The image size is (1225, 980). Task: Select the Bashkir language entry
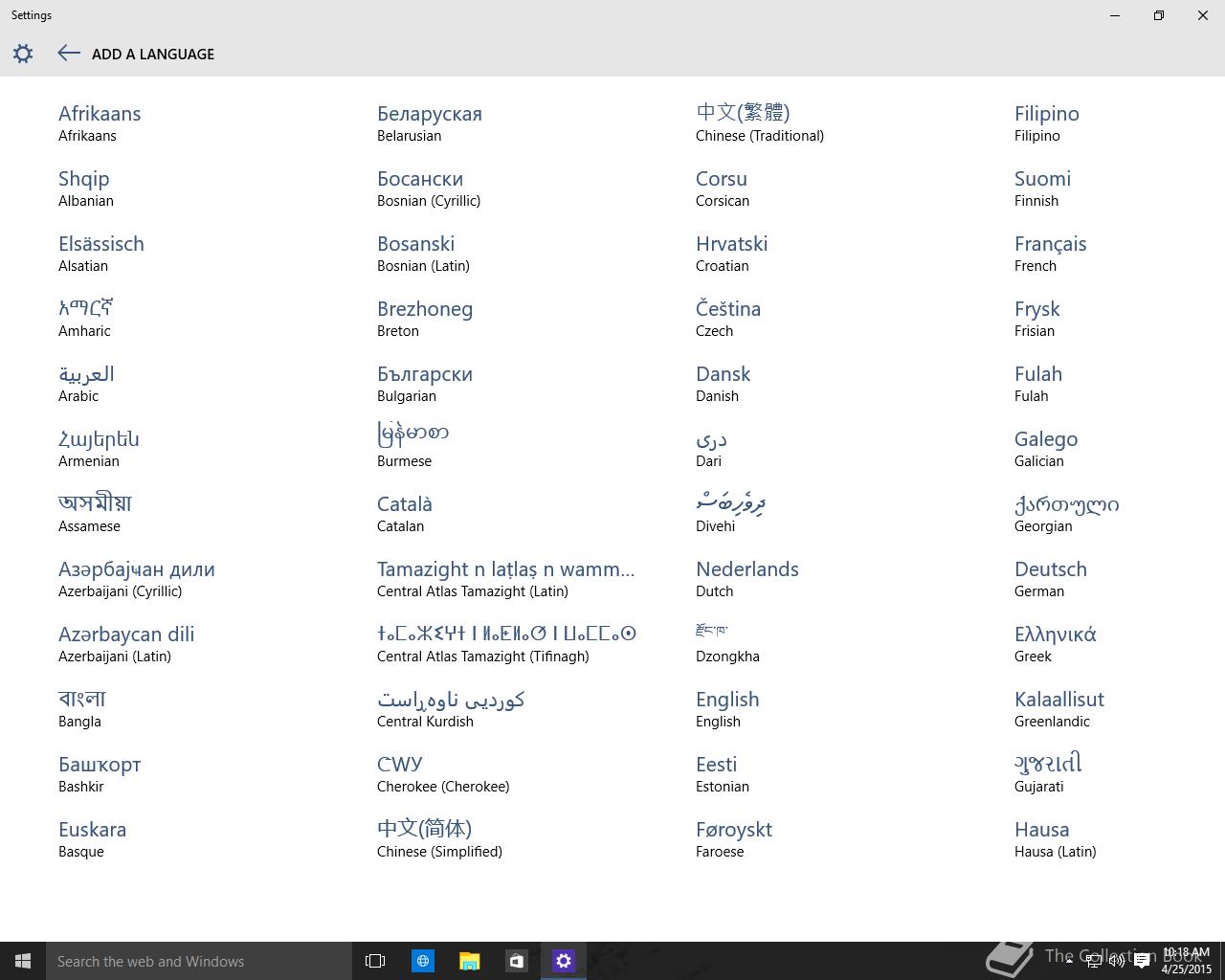pos(100,774)
